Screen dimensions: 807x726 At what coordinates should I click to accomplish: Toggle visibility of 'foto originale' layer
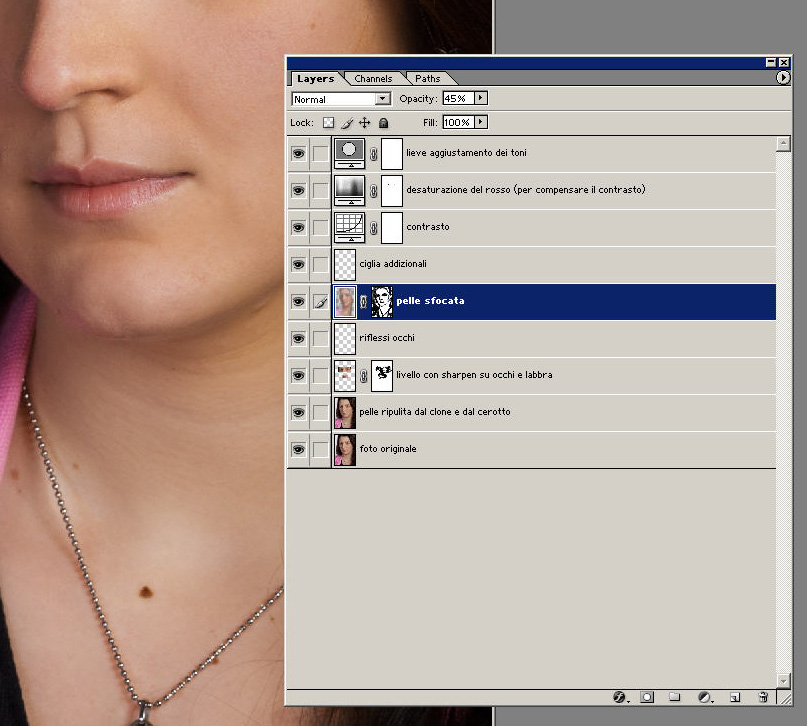pos(298,449)
